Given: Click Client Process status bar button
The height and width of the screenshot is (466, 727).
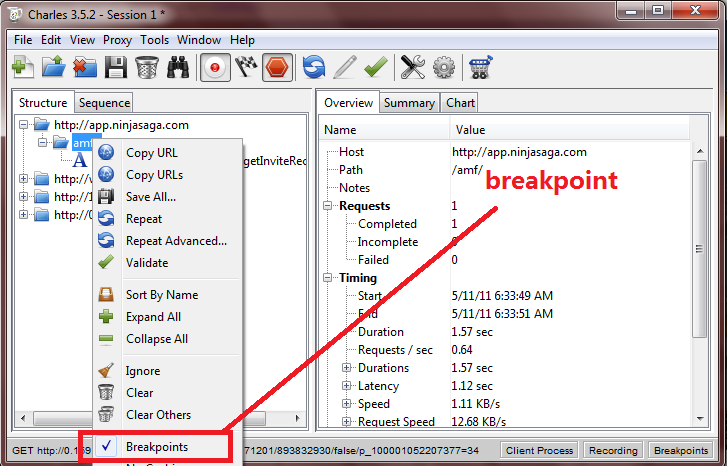Looking at the screenshot, I should [x=539, y=450].
